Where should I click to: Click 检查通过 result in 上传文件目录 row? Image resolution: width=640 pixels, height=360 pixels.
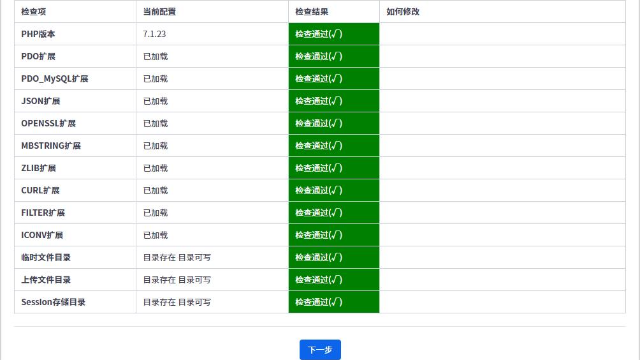319,280
